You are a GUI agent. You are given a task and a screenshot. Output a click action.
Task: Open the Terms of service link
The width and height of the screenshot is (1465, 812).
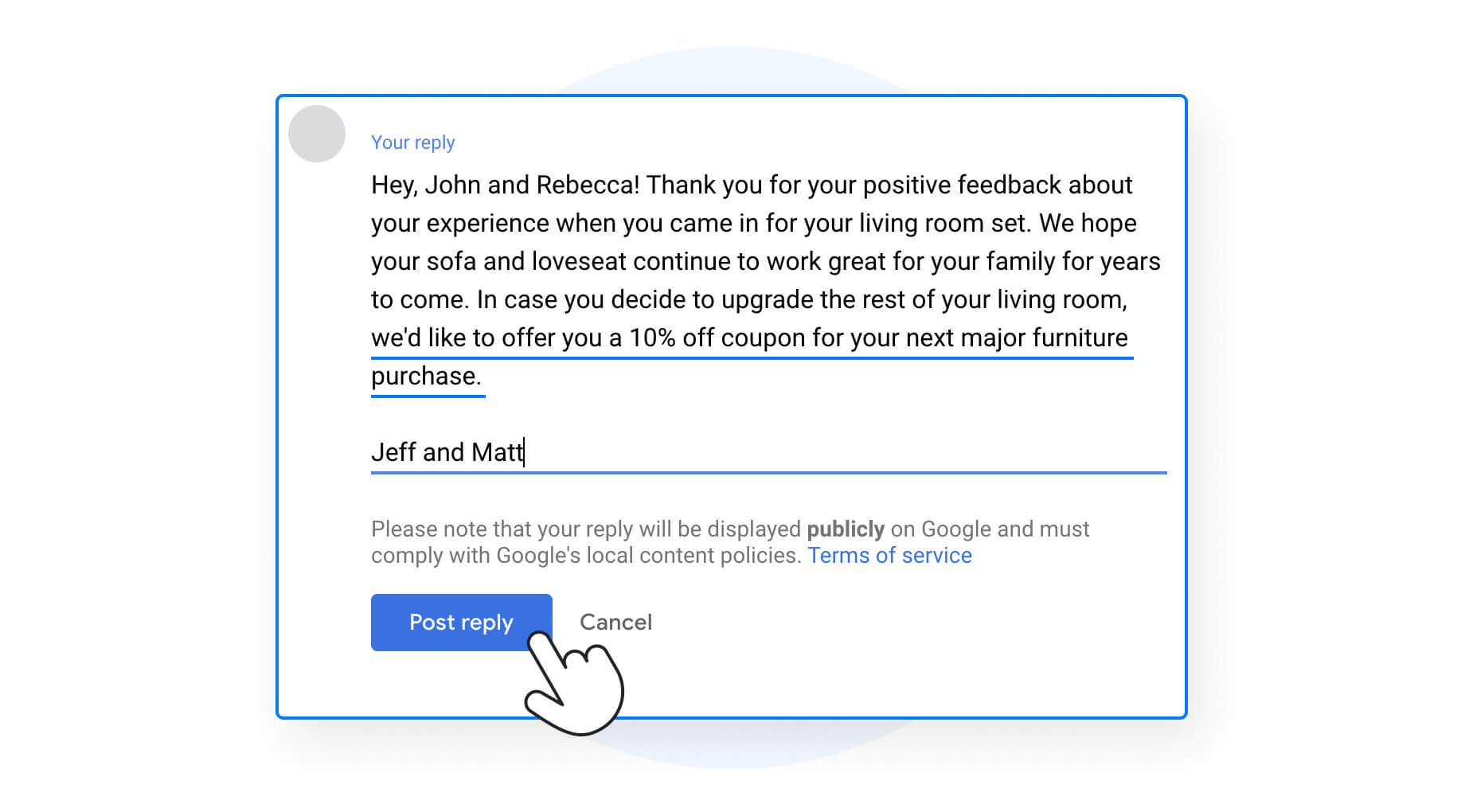coord(889,556)
